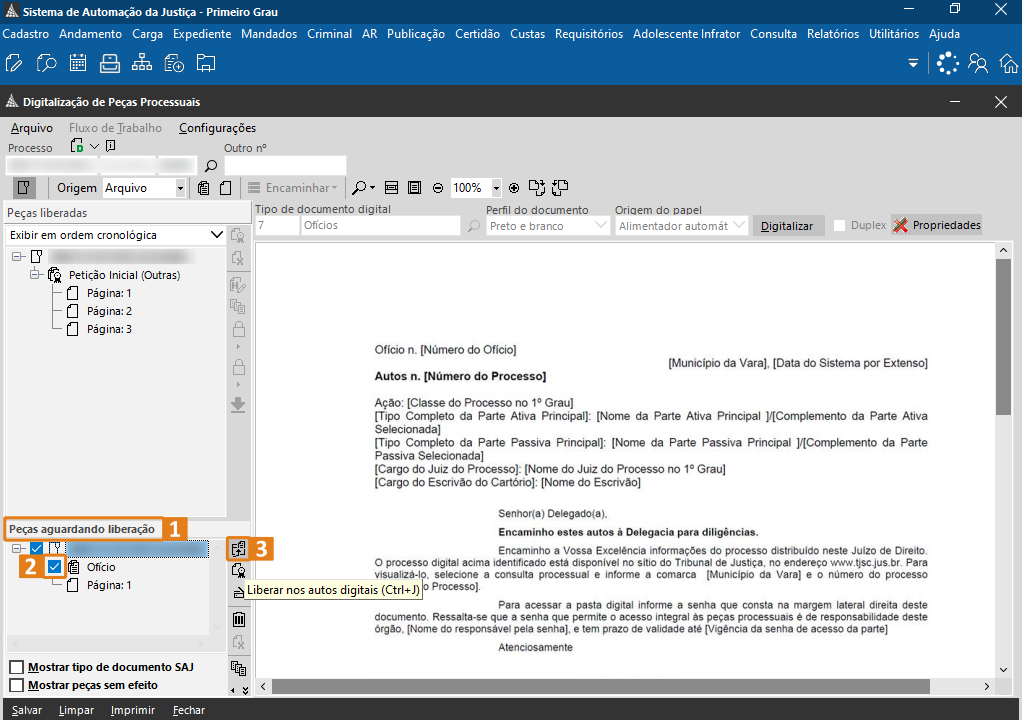Click the printer tray icon in main toolbar
1022x720 pixels.
110,63
